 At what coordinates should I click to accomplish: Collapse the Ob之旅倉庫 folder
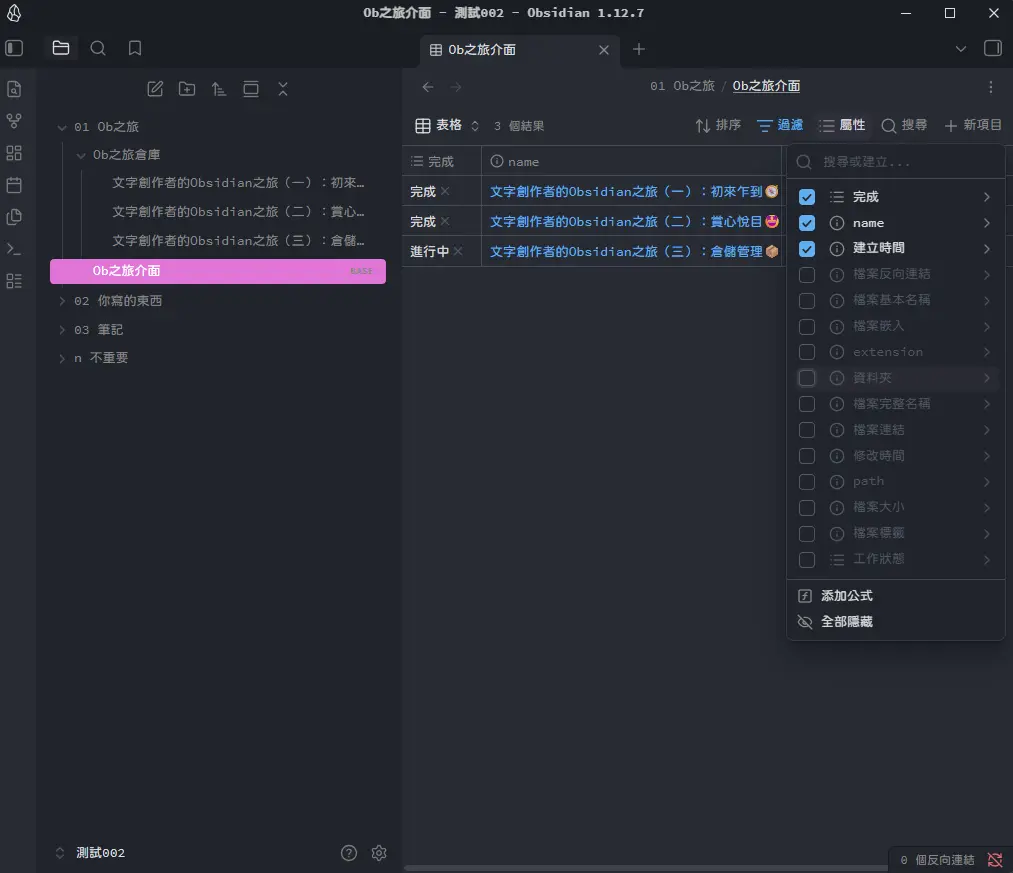click(82, 155)
